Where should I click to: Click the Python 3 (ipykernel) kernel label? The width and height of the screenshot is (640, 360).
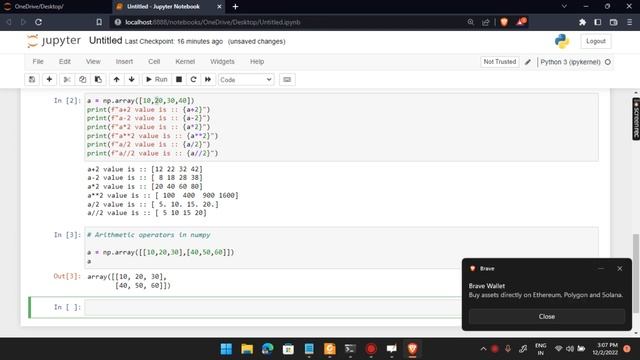pos(570,62)
